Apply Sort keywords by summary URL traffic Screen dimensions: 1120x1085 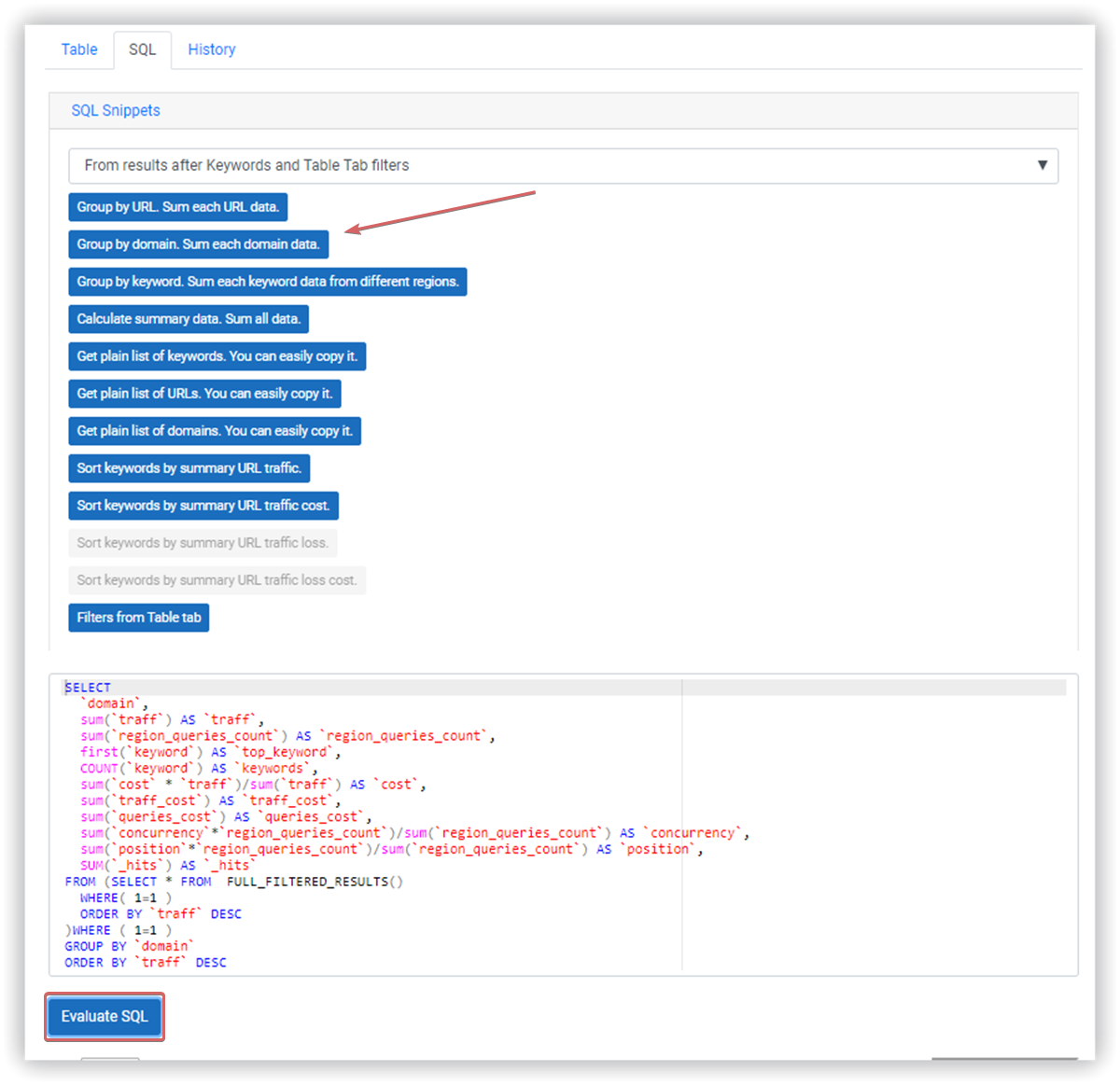point(189,468)
